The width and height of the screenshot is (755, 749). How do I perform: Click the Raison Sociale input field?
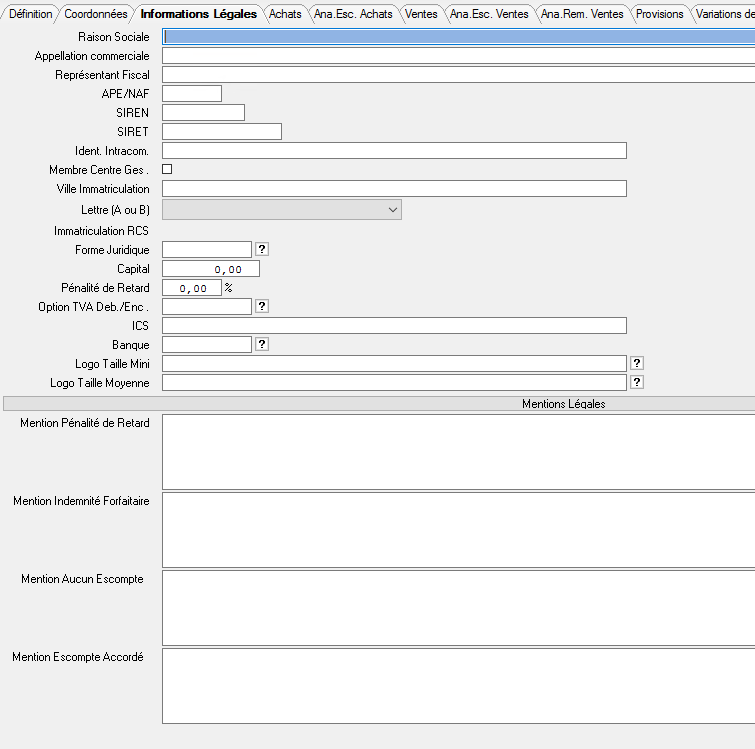tap(458, 37)
